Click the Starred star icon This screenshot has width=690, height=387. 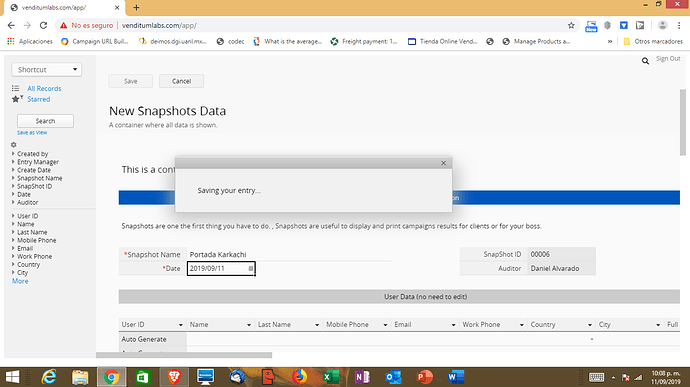click(x=16, y=99)
